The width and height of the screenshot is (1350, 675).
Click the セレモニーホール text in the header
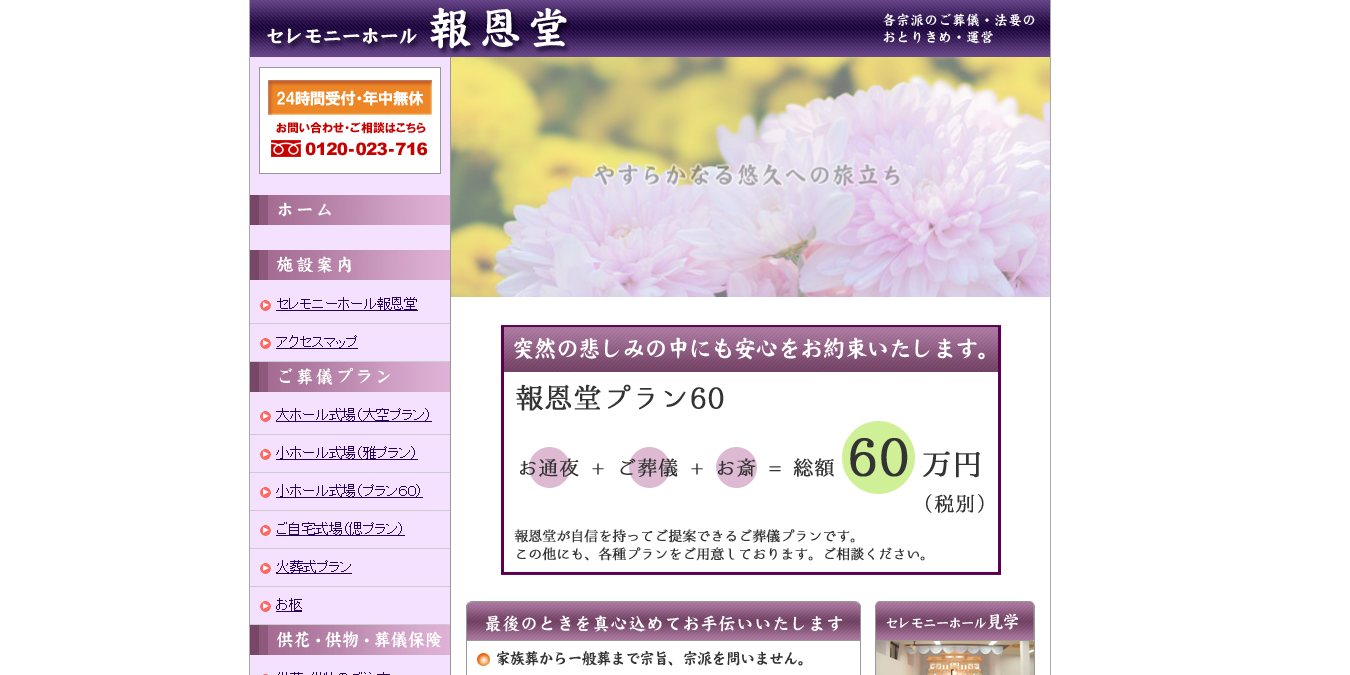[342, 36]
